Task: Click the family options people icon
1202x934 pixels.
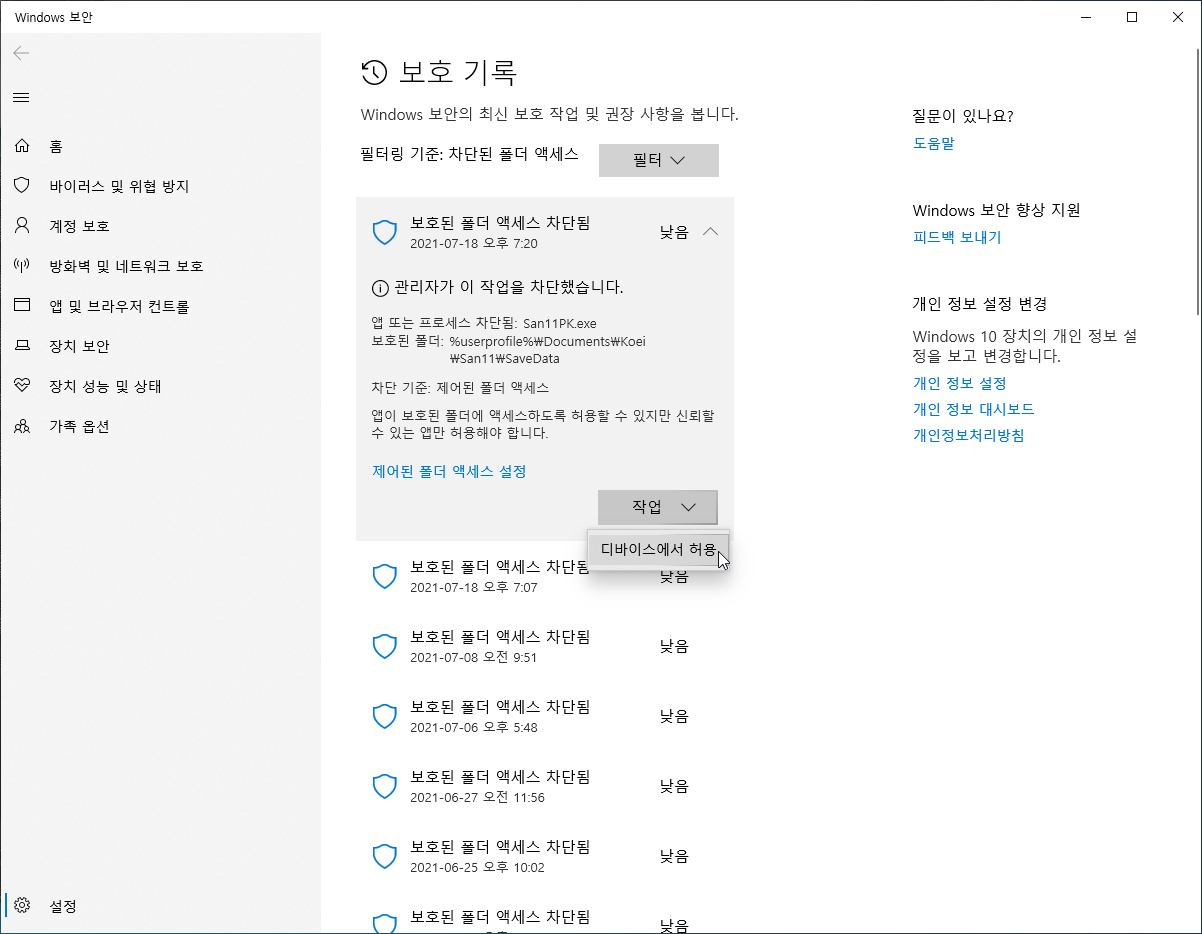Action: (x=22, y=426)
